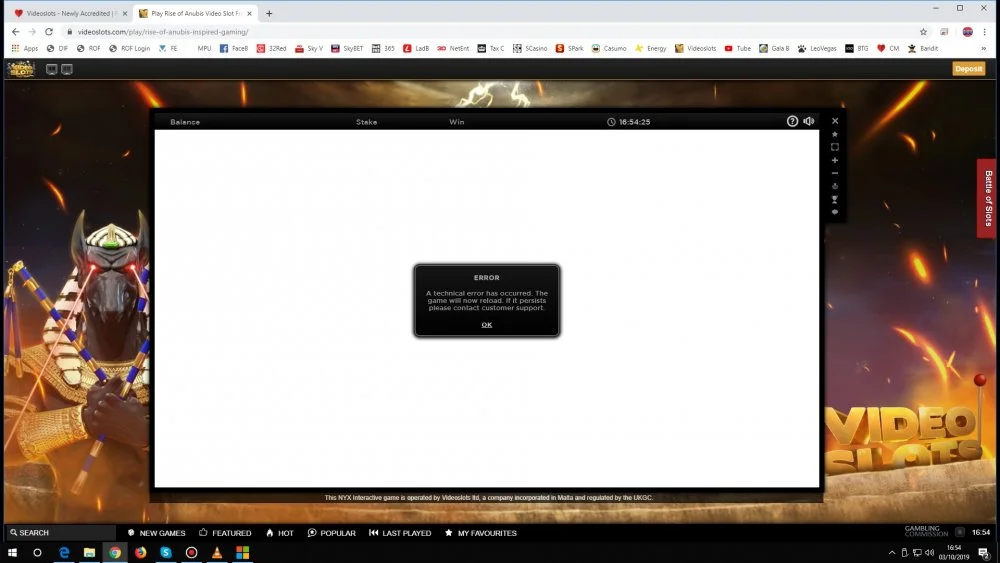Increase the game frame with plus icon

[x=835, y=160]
